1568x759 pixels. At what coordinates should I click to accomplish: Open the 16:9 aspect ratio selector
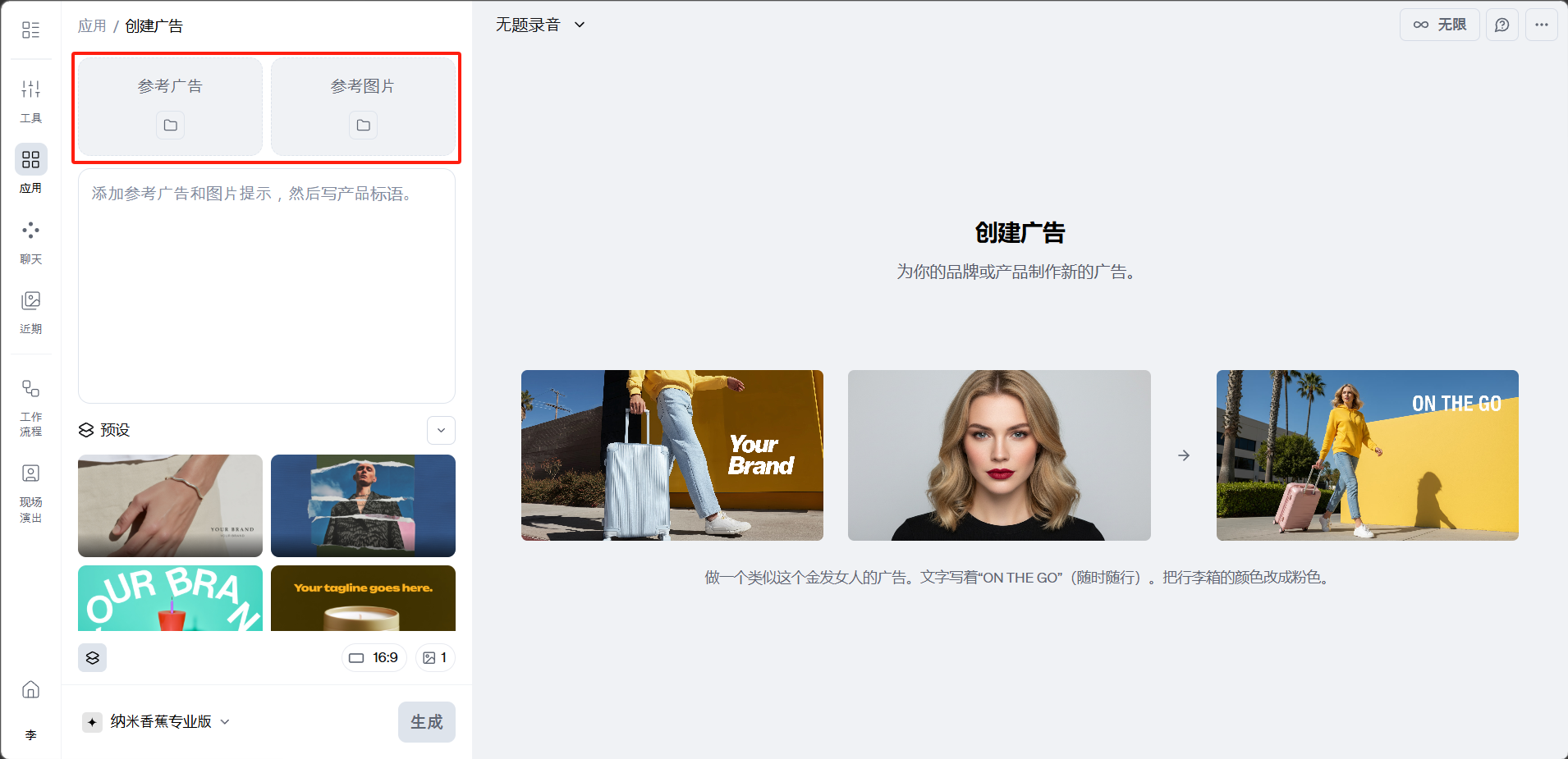(x=374, y=657)
